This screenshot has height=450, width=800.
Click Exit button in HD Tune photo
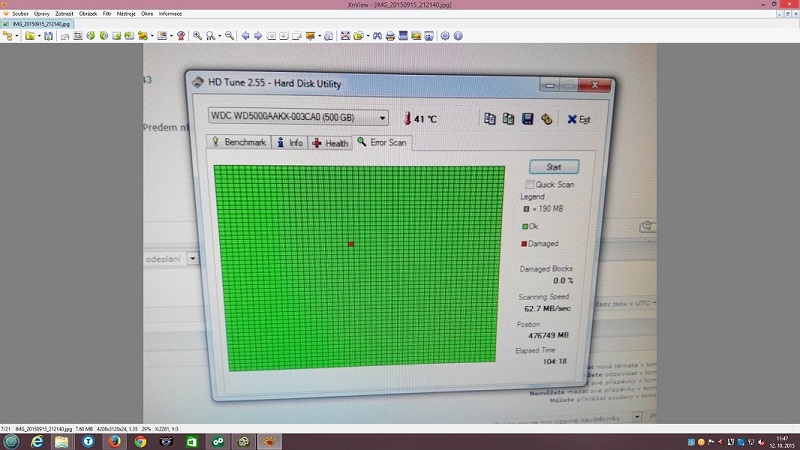point(579,119)
